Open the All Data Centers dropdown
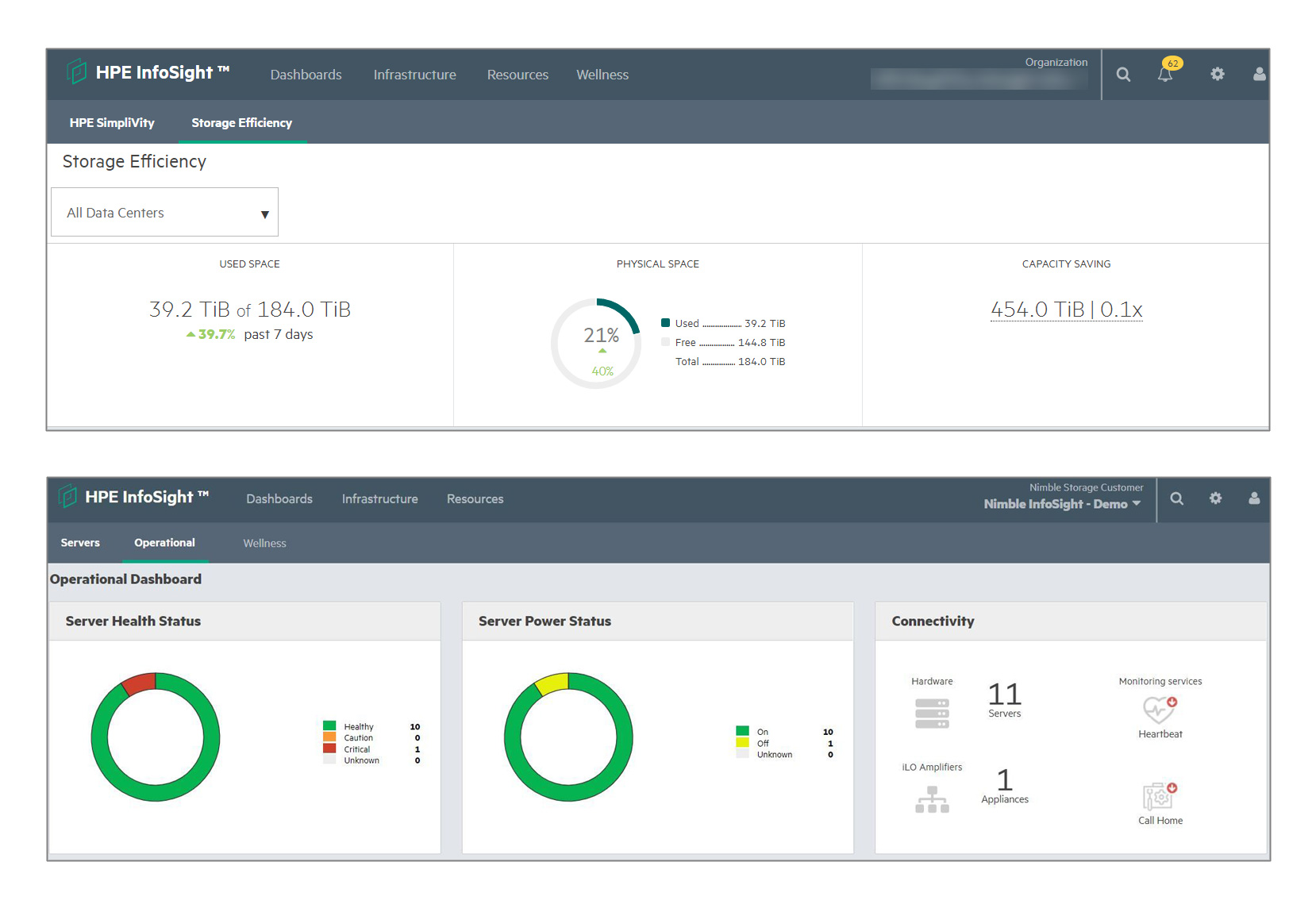This screenshot has width=1316, height=908. 164,212
